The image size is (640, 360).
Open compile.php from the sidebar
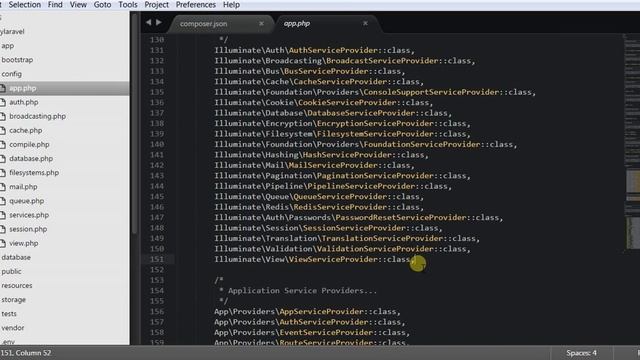click(29, 144)
